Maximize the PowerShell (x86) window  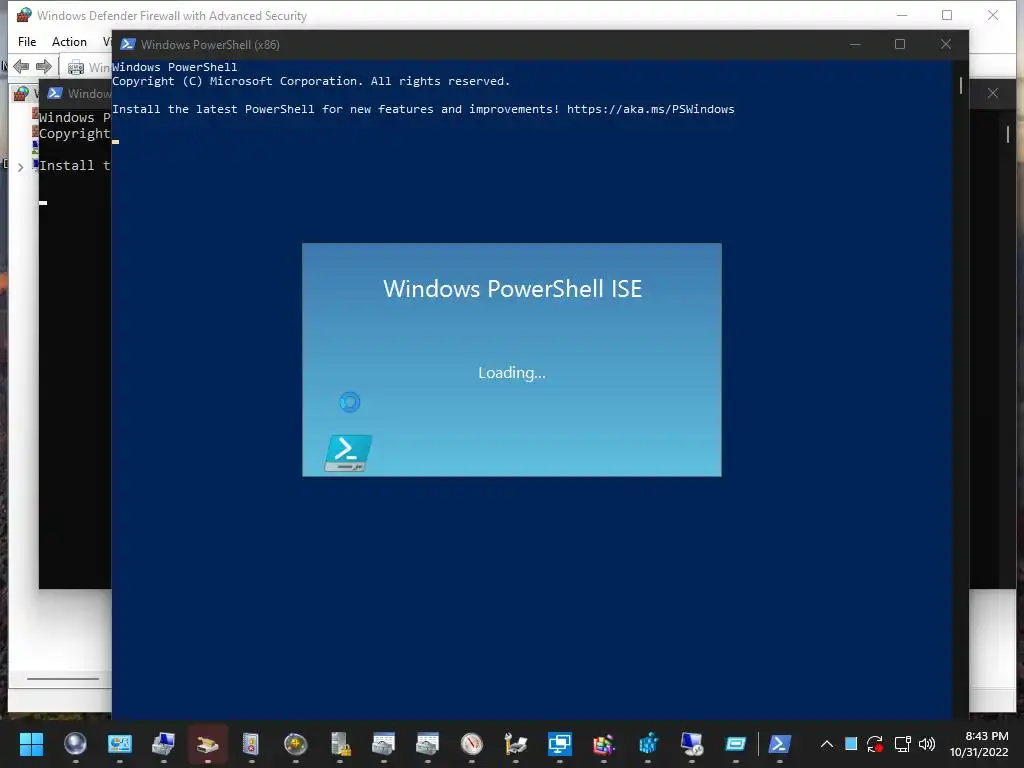(900, 44)
